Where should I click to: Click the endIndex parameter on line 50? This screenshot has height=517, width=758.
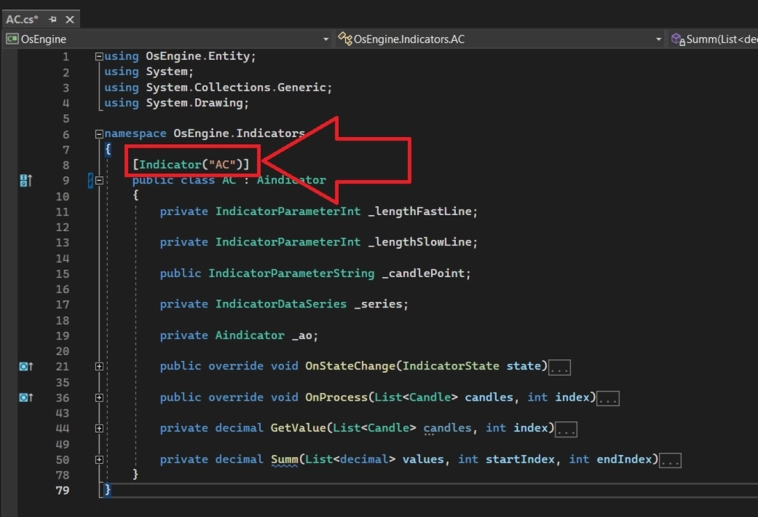(624, 459)
